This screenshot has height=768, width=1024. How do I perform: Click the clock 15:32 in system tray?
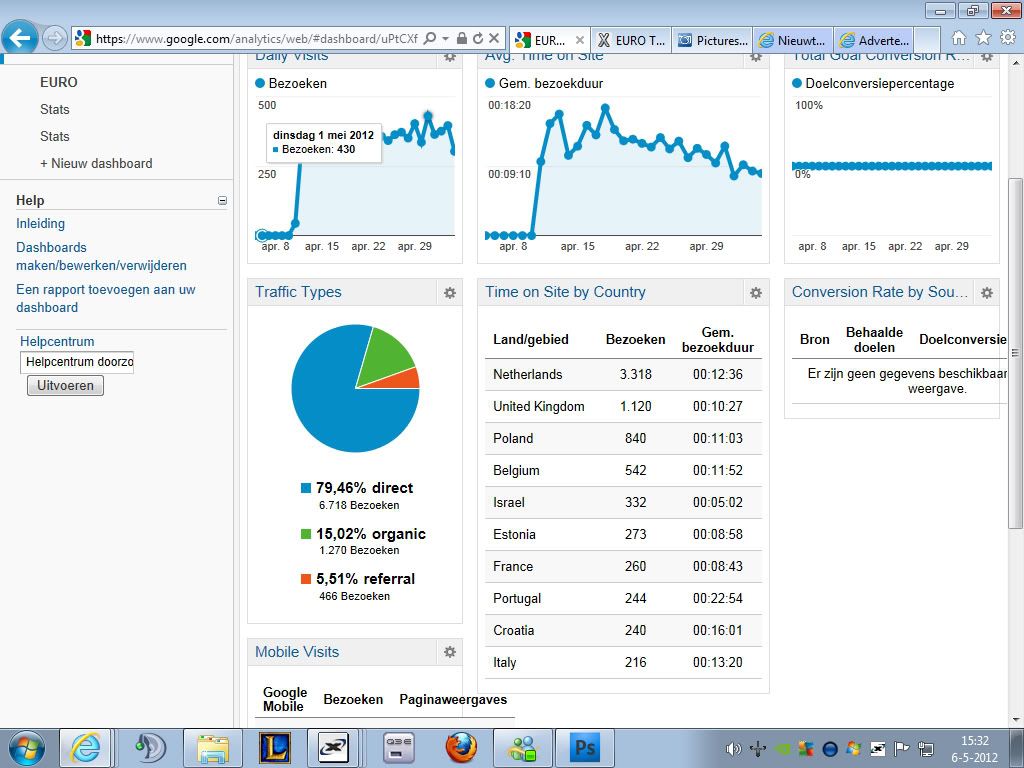[974, 741]
